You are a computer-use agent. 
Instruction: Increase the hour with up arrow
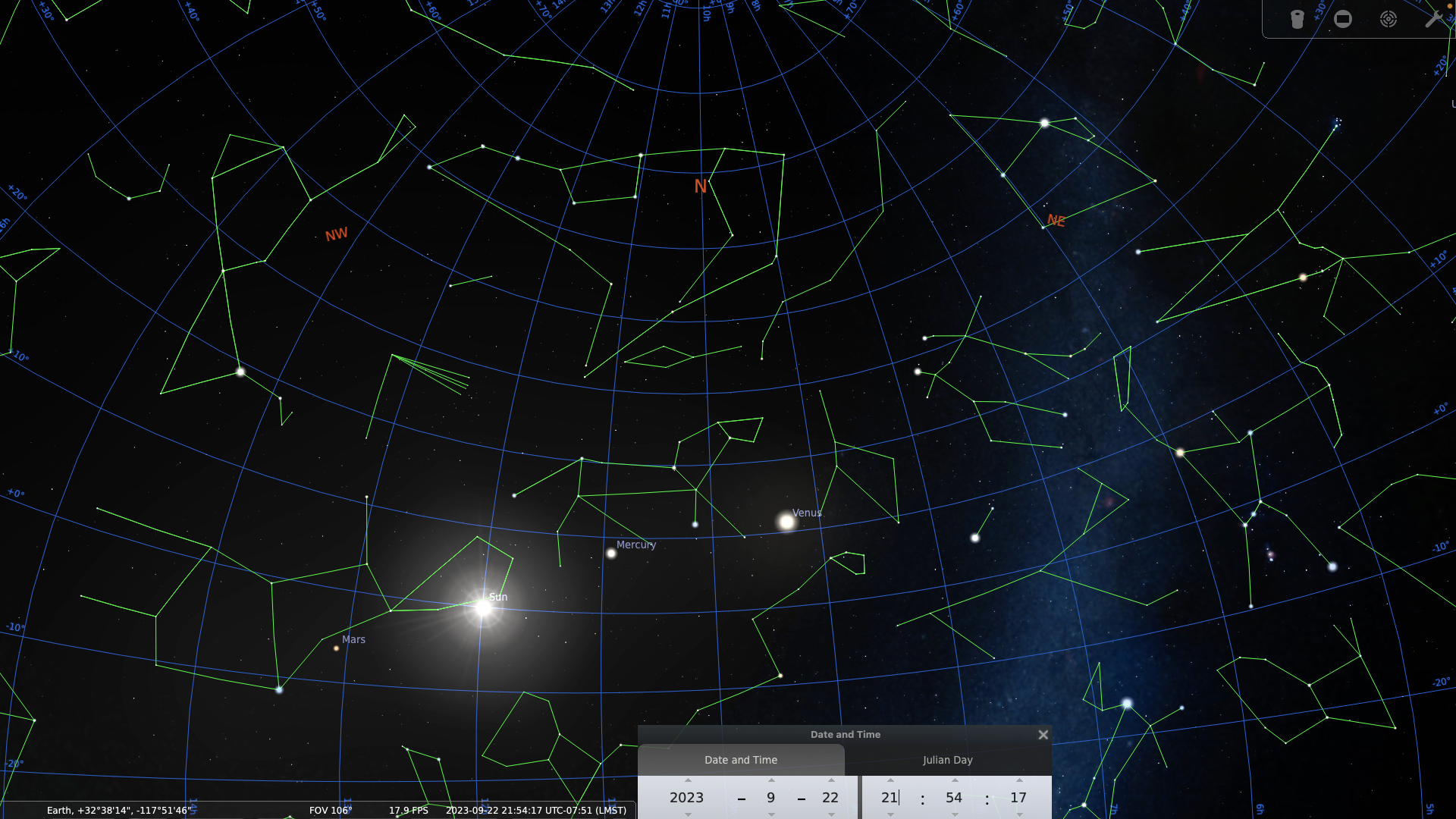coord(890,780)
